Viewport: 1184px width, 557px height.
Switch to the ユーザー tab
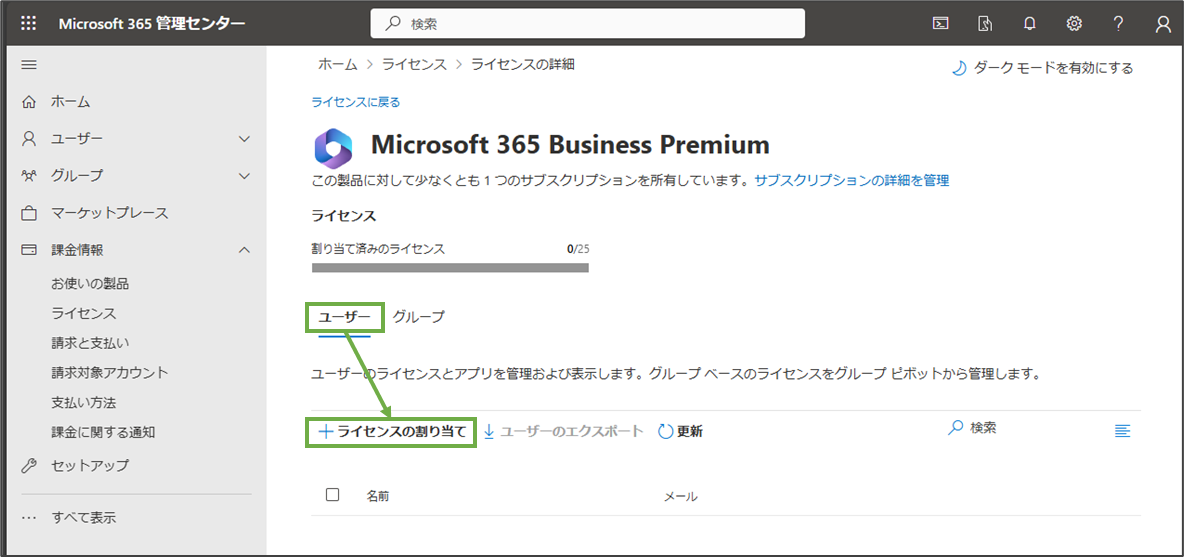click(344, 317)
